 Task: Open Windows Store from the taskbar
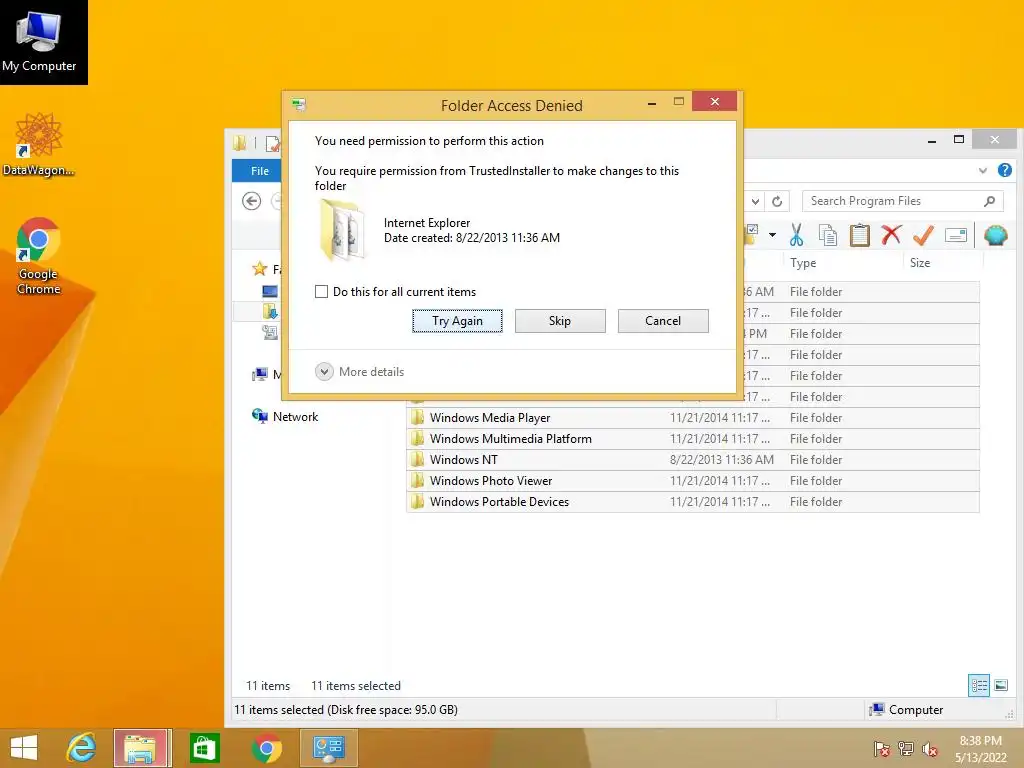[204, 748]
